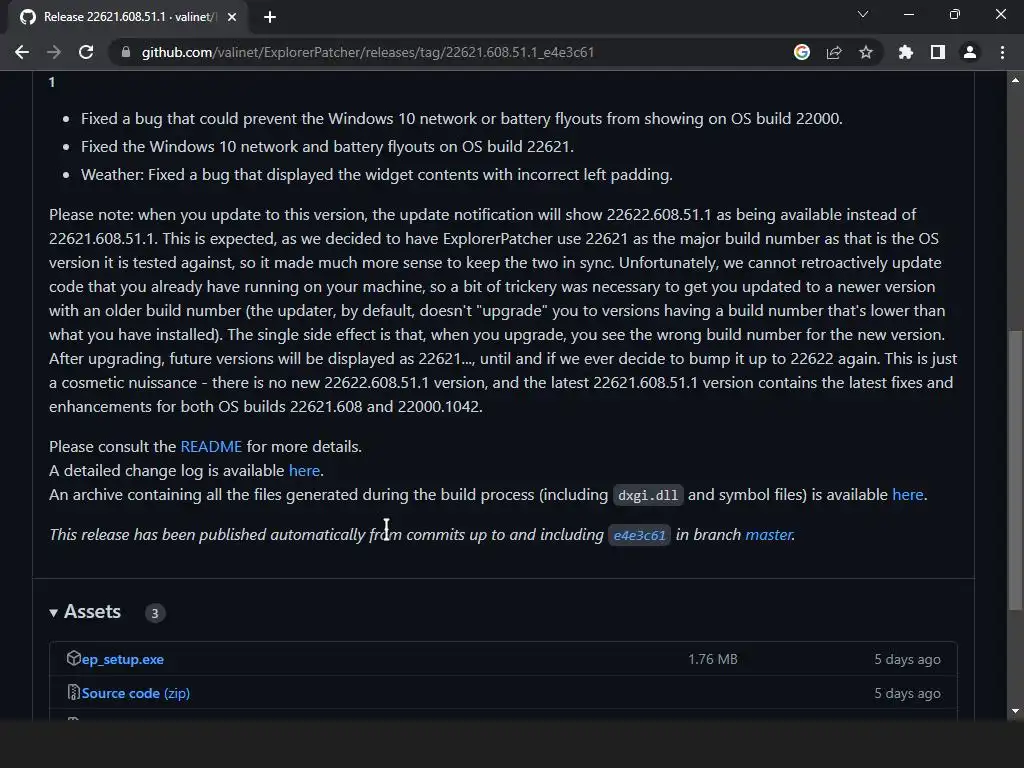Minimize the browser window
The width and height of the screenshot is (1024, 768).
908,14
